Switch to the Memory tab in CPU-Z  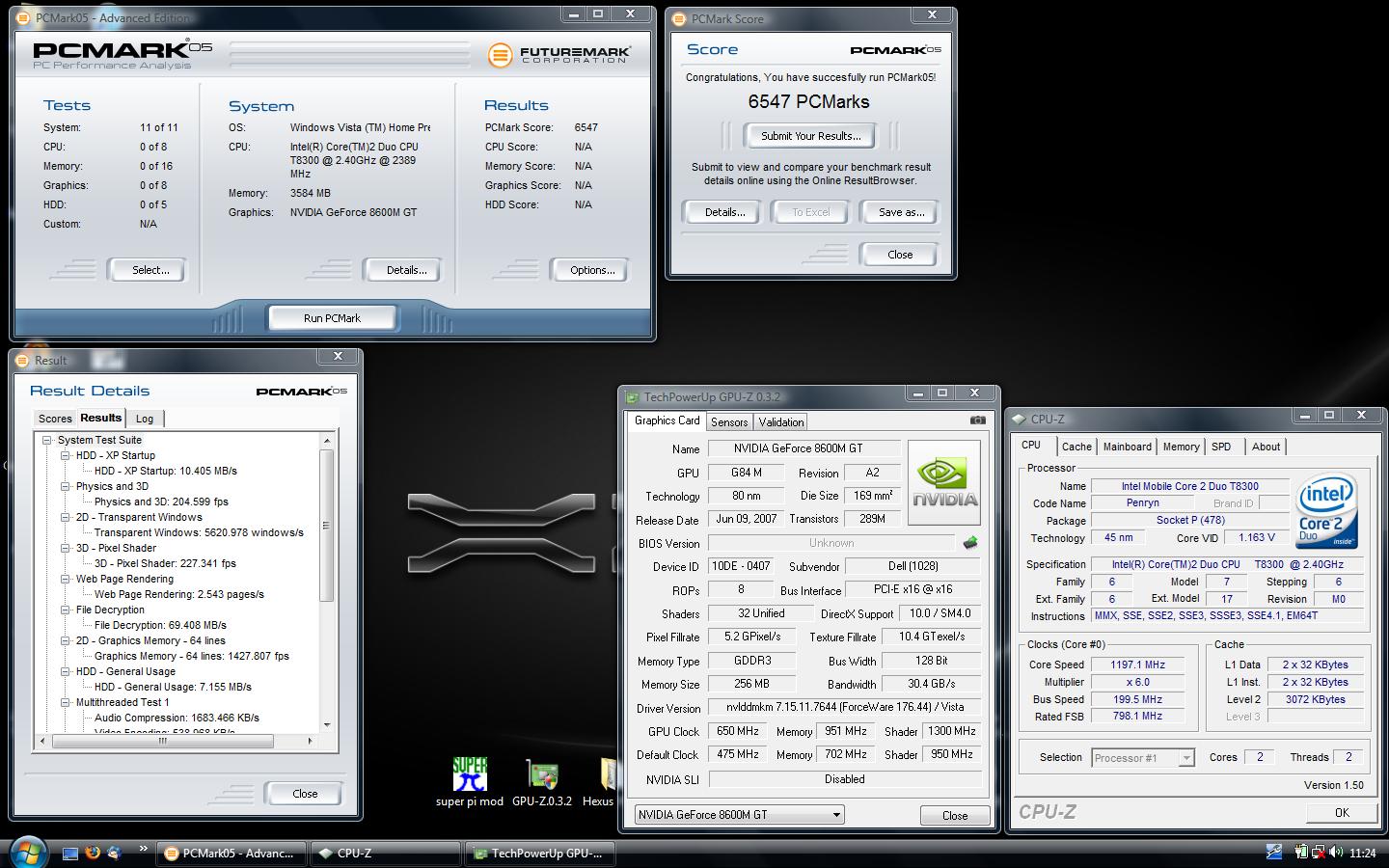pos(1181,447)
